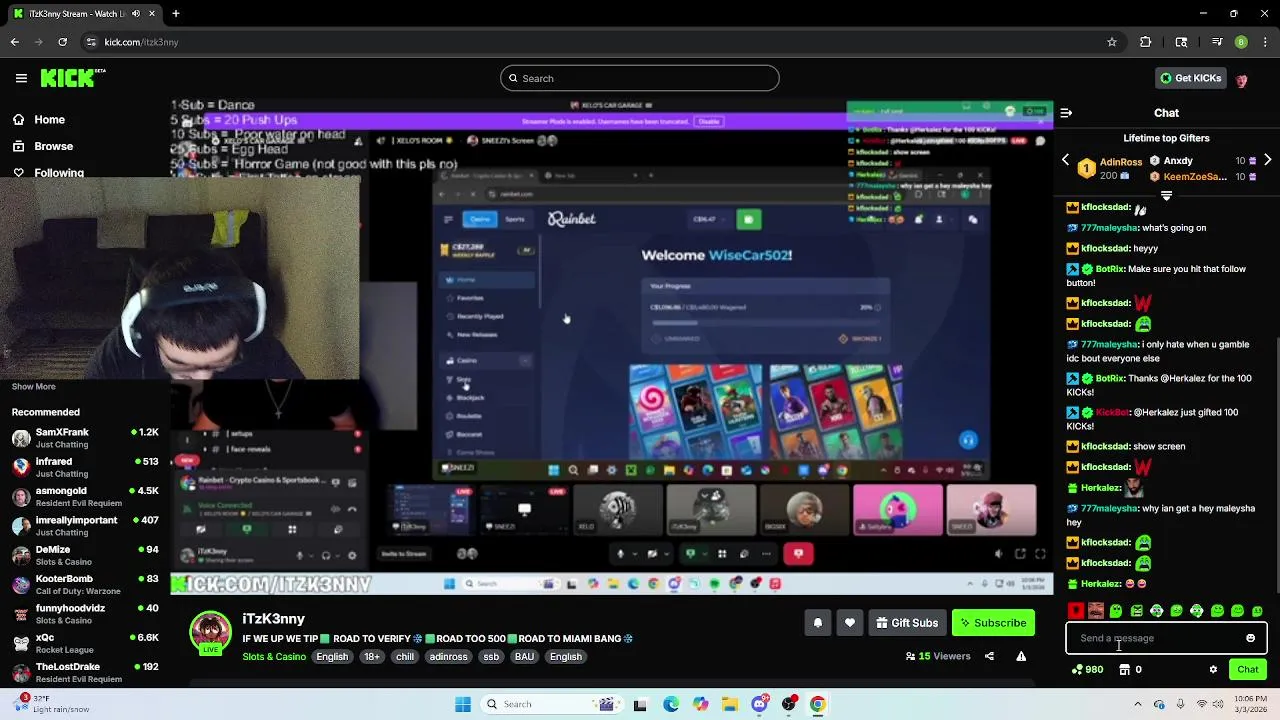
Task: Click the 980 KICKs points balance
Action: click(x=1087, y=670)
